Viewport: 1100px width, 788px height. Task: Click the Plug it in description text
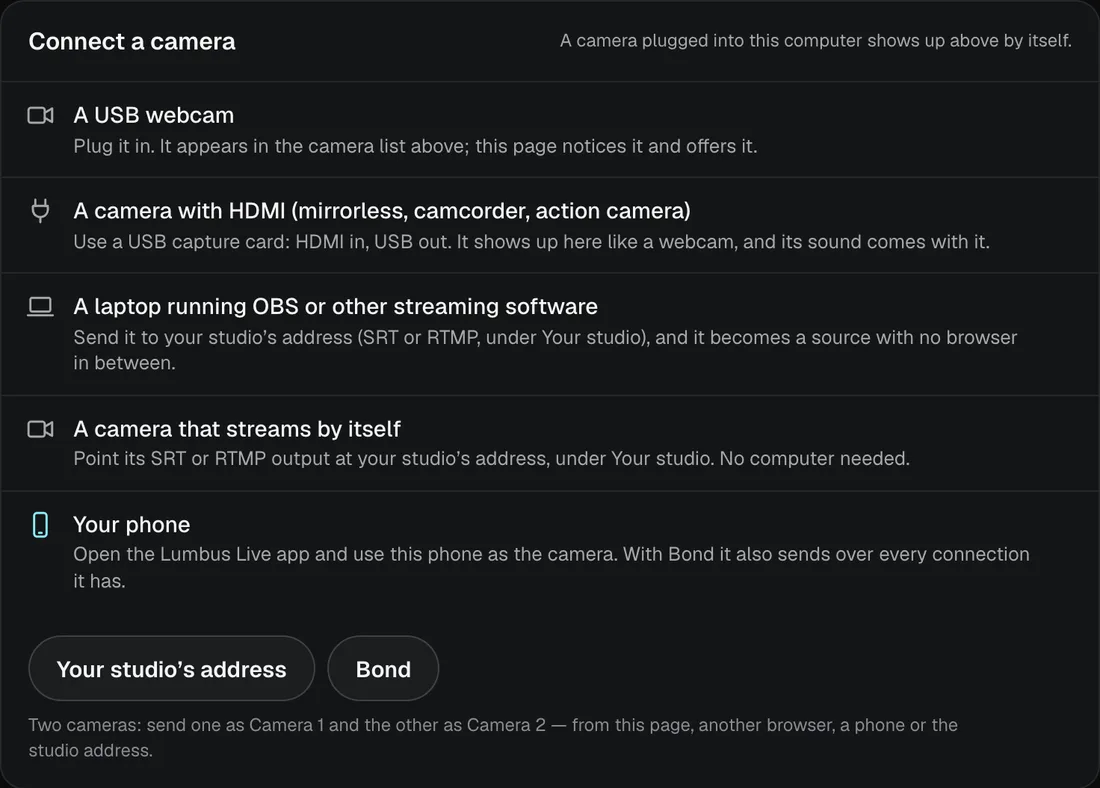[x=415, y=146]
